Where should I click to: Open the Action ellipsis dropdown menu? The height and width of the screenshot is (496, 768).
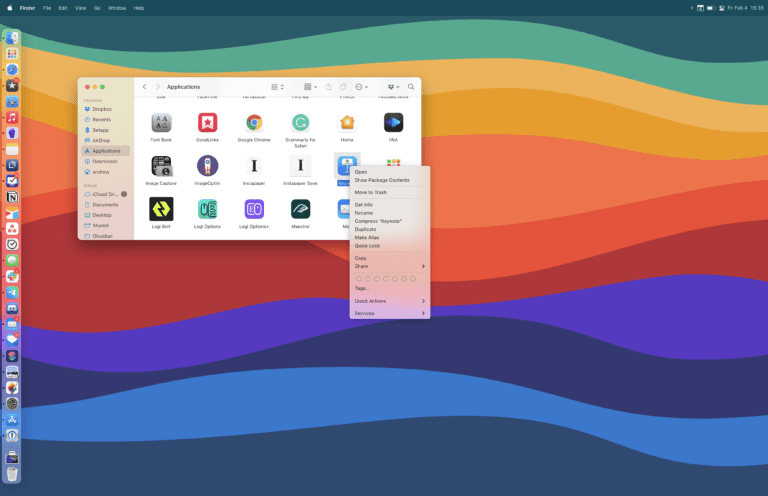(361, 87)
